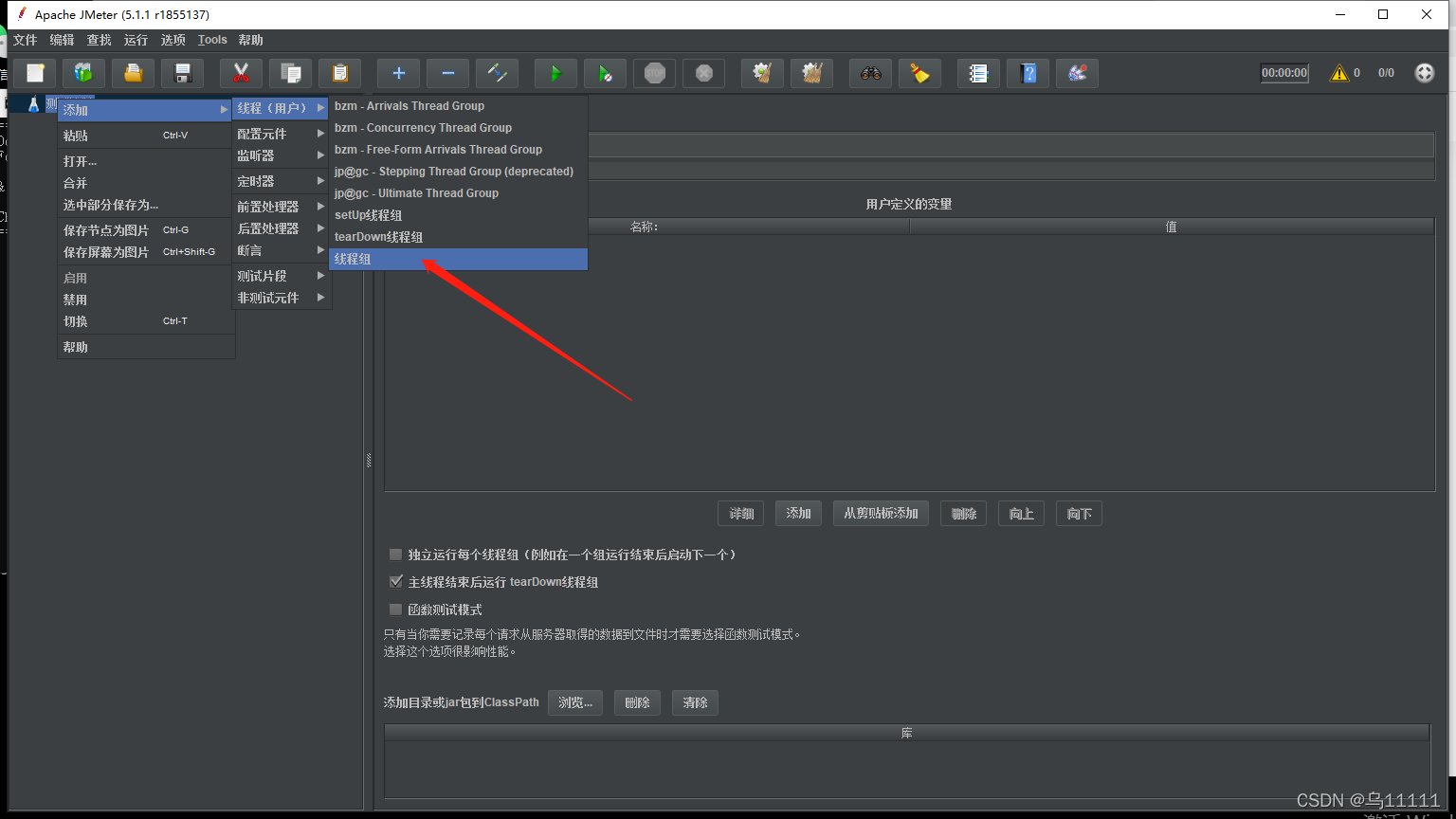The image size is (1456, 819).
Task: Click the Shutdown test icon
Action: coord(704,73)
